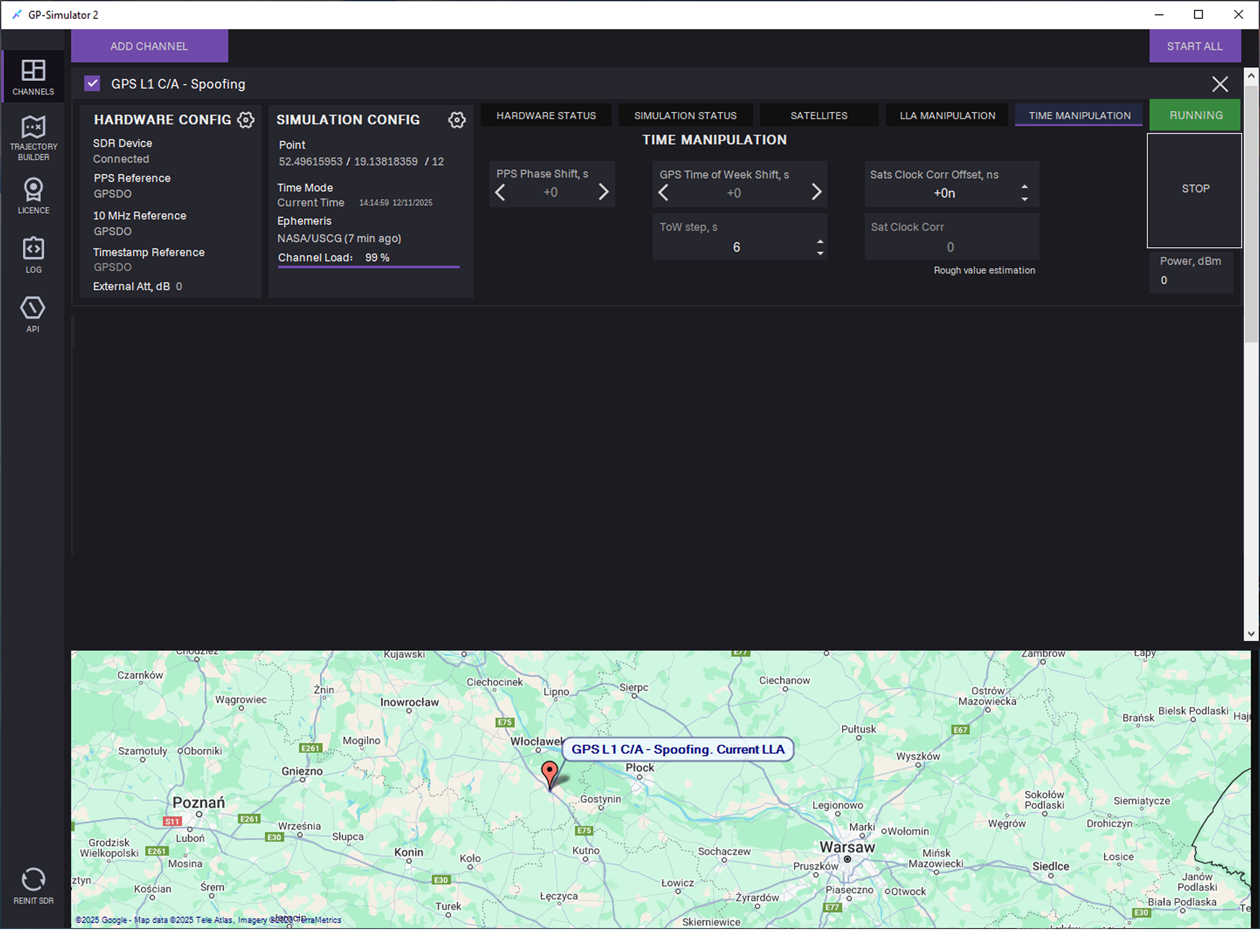Screen dimensions: 1260x932
Task: Open the API sidebar section
Action: click(x=33, y=314)
